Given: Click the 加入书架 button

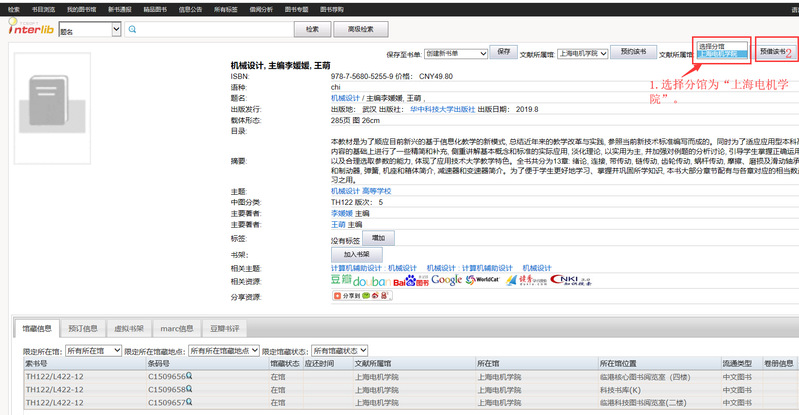Looking at the screenshot, I should pos(355,254).
